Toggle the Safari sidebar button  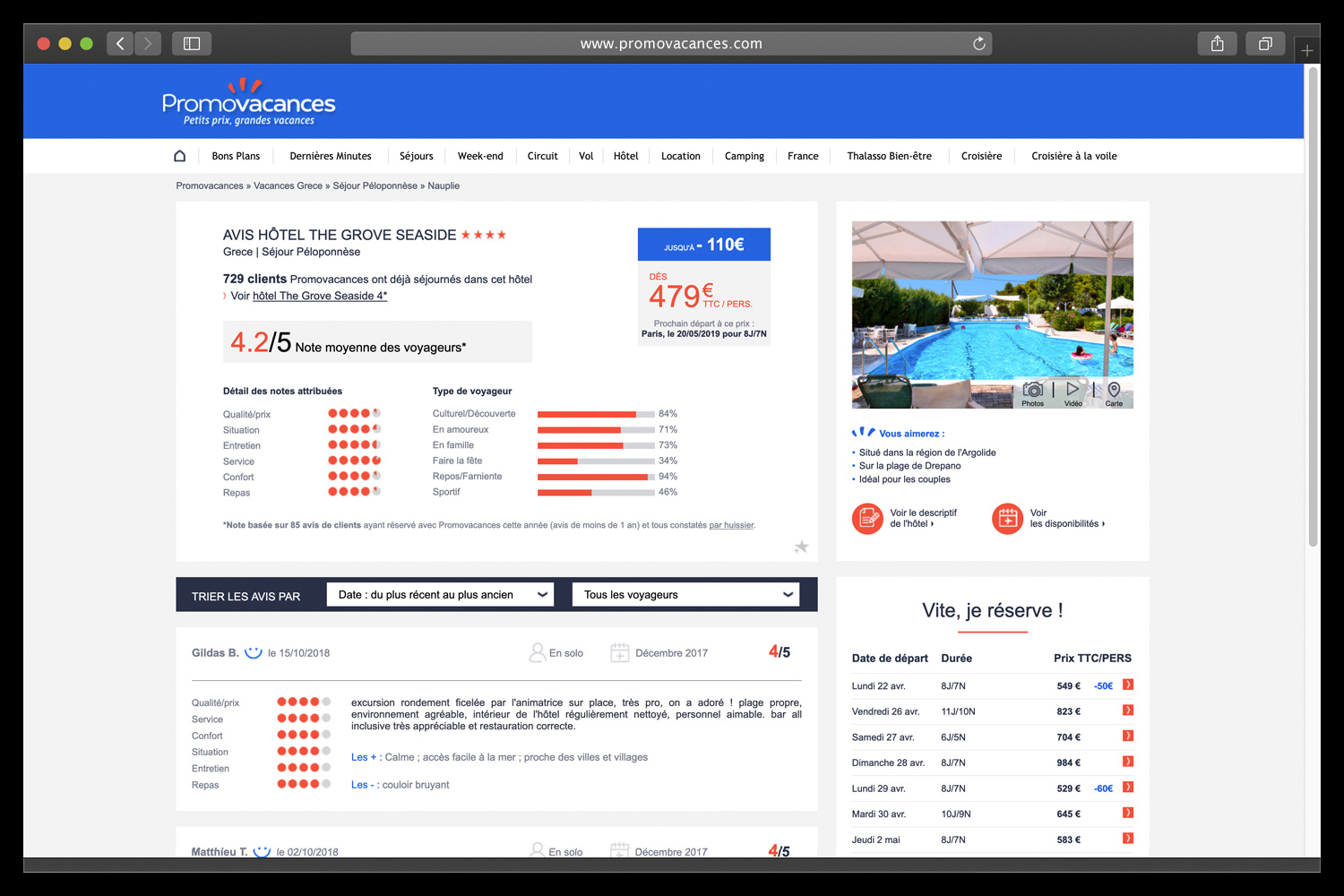(192, 44)
